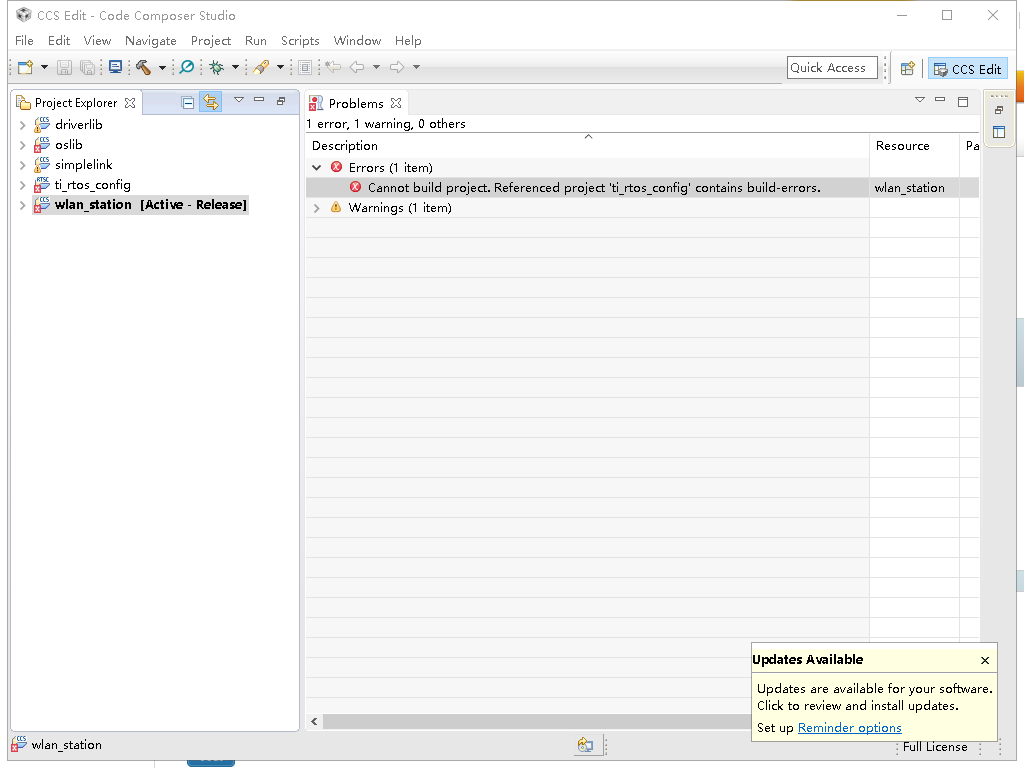Select the simplelink project
Image resolution: width=1024 pixels, height=768 pixels.
point(84,165)
